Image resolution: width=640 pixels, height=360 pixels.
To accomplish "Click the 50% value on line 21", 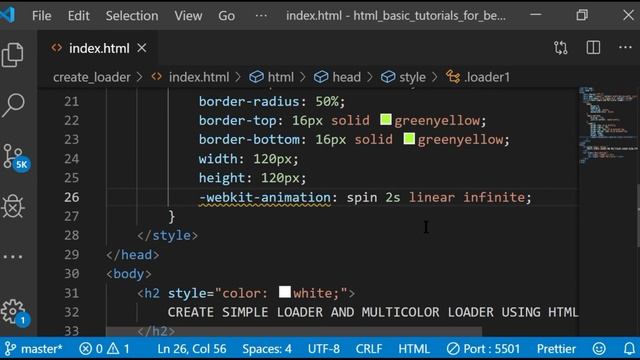I will 327,101.
